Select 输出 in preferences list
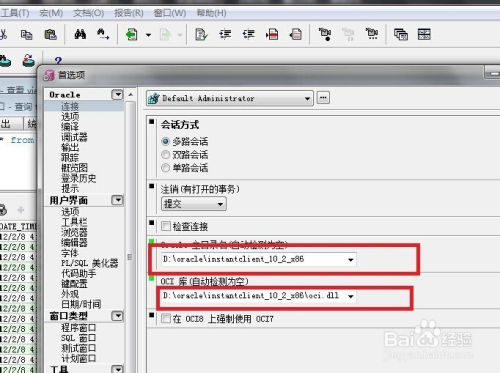 pos(70,147)
